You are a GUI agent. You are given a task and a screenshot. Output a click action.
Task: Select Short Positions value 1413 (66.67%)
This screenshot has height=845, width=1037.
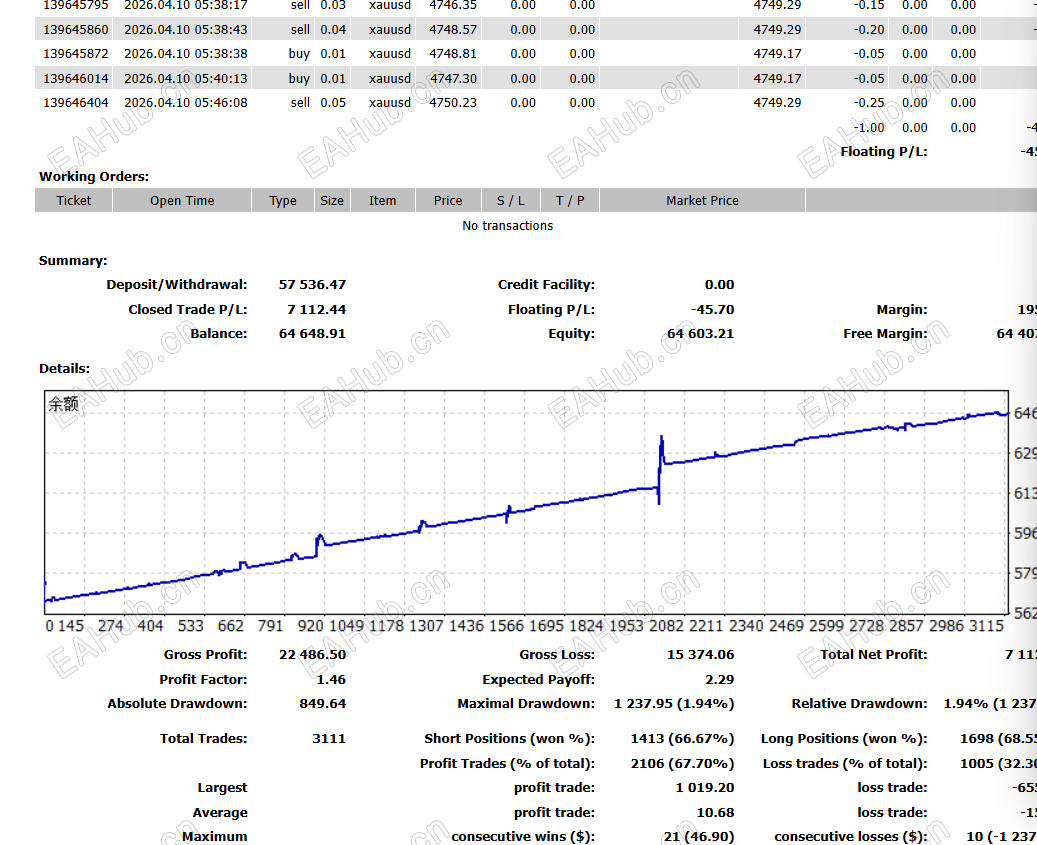pyautogui.click(x=682, y=739)
